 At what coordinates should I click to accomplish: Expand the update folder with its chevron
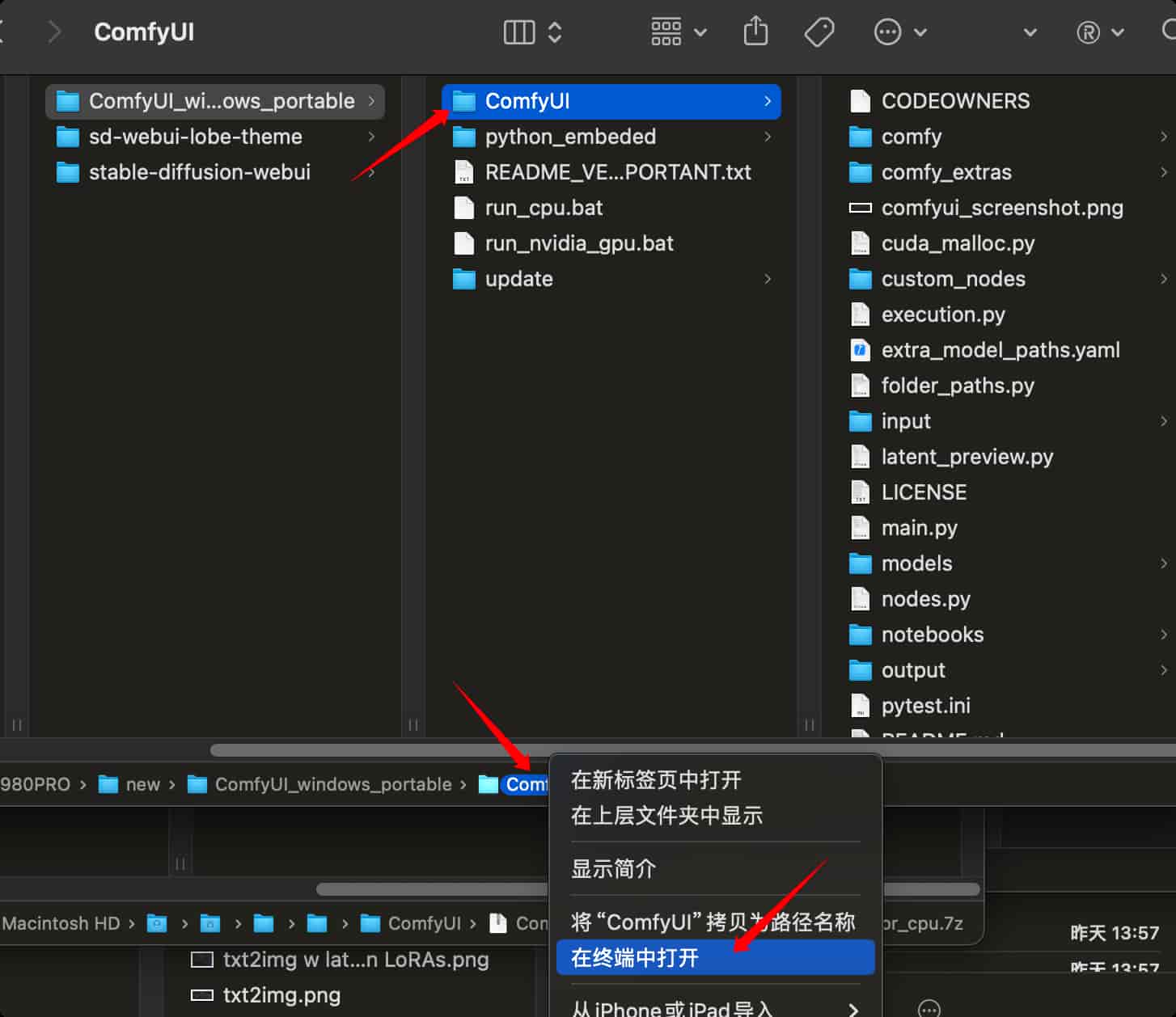coord(768,279)
